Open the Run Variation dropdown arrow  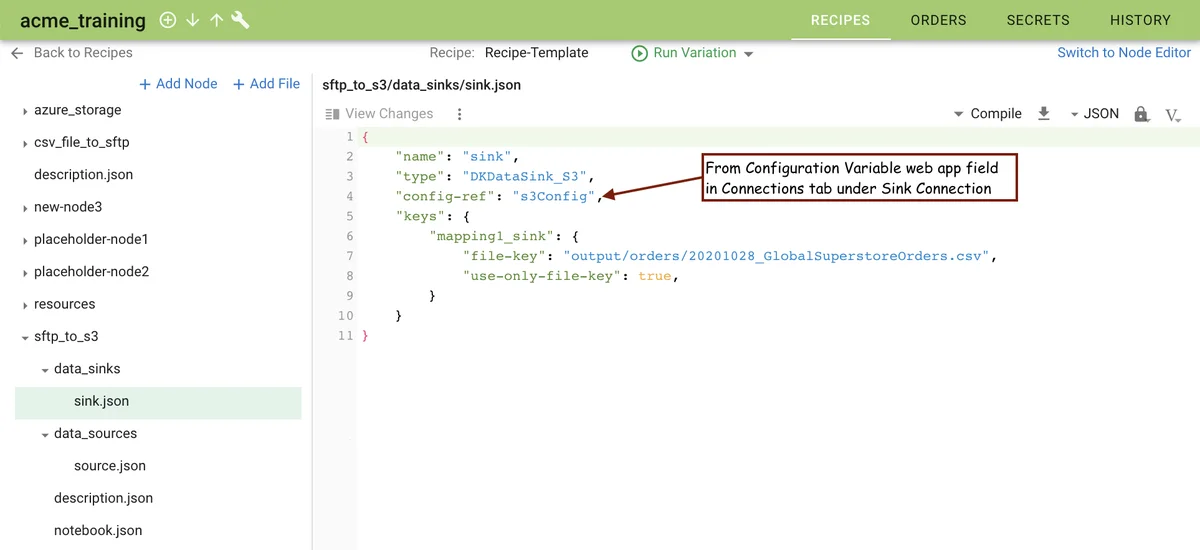click(749, 54)
